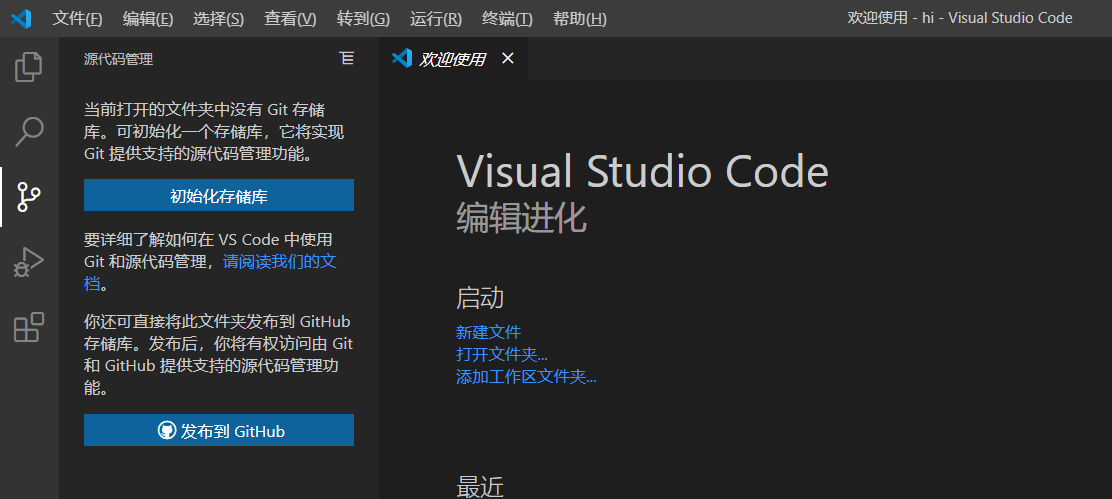The image size is (1112, 499).
Task: Click the 初始化存储库 button
Action: click(218, 195)
